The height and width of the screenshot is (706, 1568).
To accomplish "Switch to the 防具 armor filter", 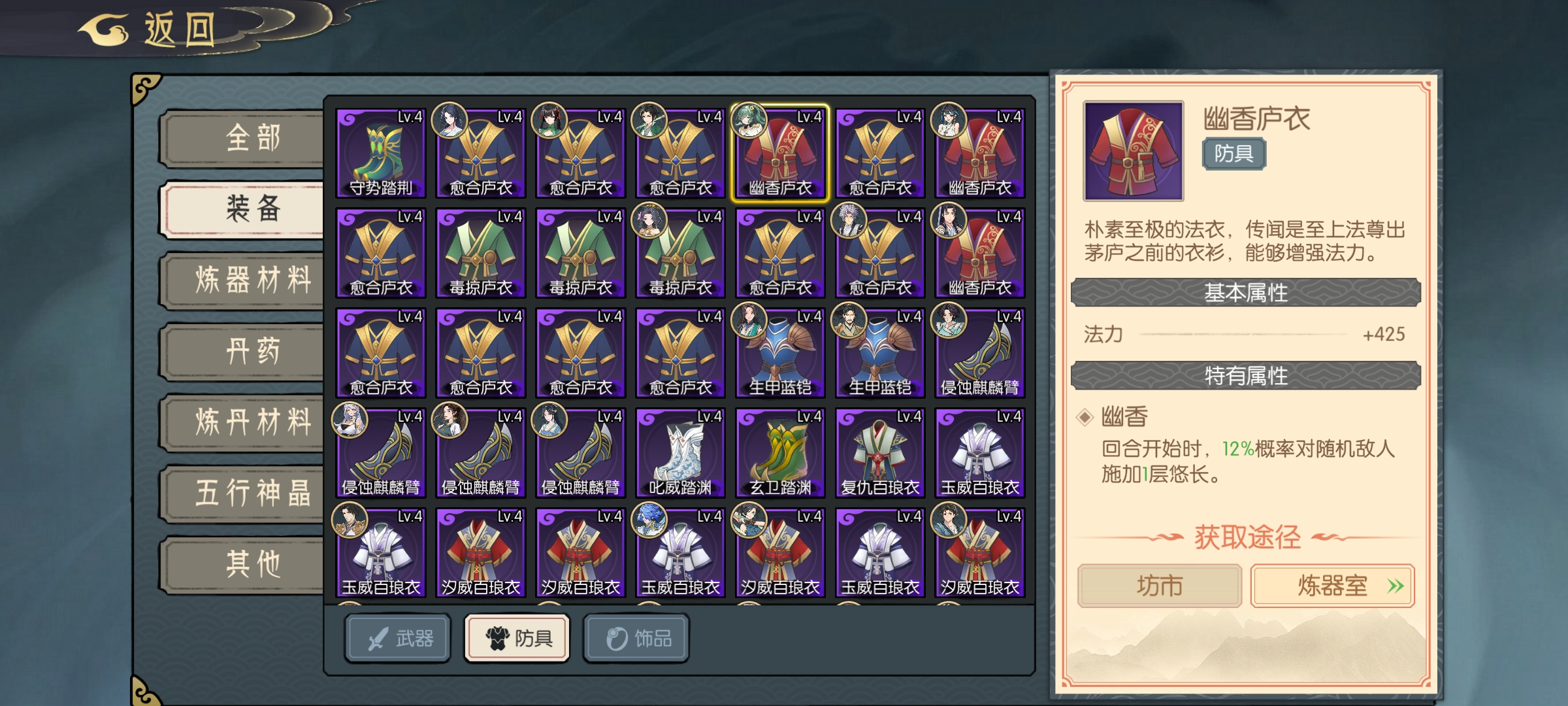I will (x=517, y=639).
